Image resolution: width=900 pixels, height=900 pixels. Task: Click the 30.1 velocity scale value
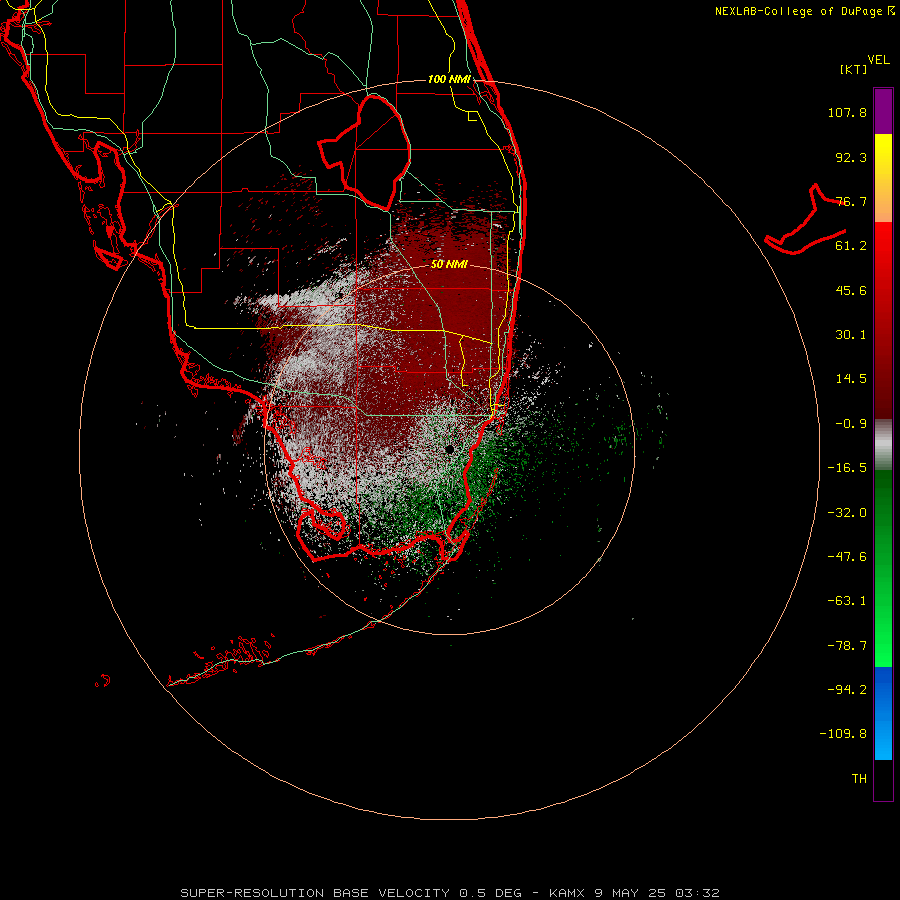(x=851, y=335)
